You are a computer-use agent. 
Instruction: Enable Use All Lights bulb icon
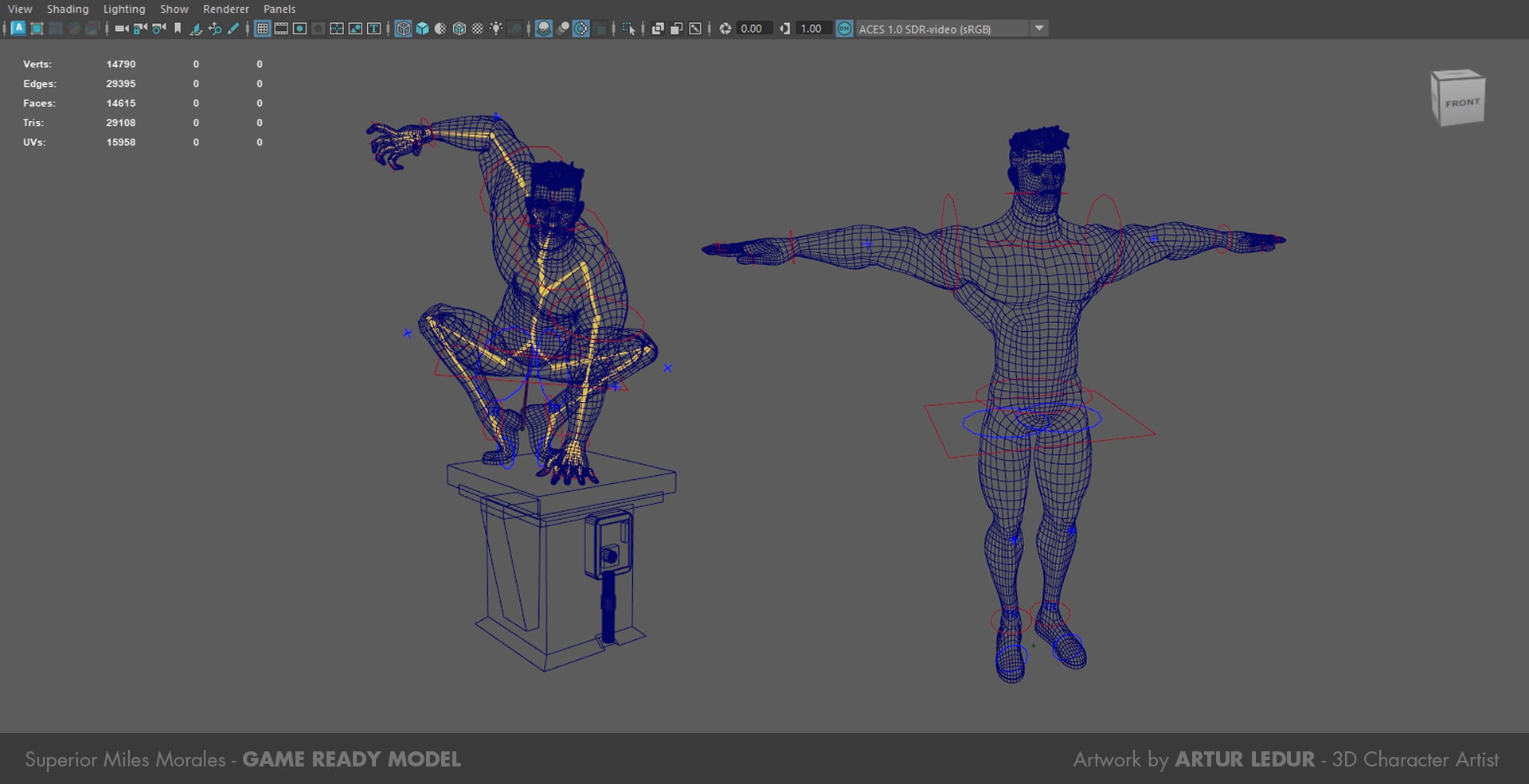[x=496, y=29]
